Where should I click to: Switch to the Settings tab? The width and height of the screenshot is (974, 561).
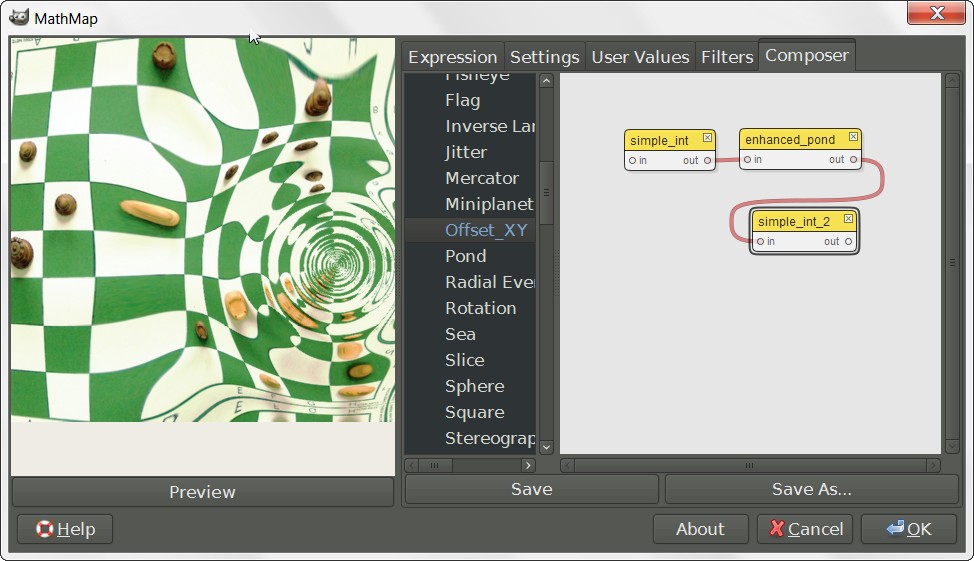coord(545,57)
